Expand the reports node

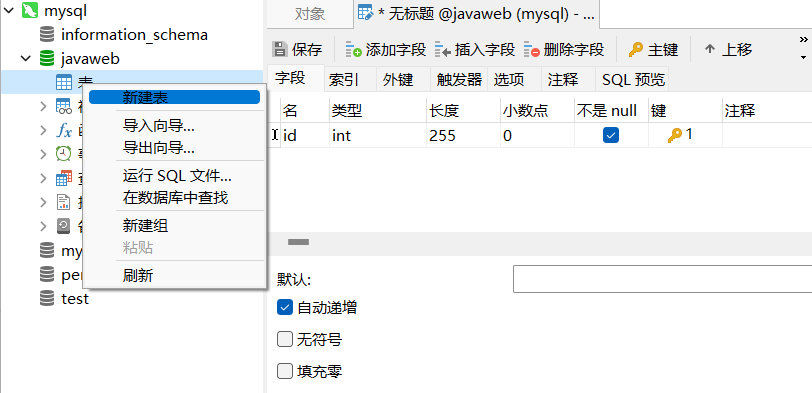(44, 202)
